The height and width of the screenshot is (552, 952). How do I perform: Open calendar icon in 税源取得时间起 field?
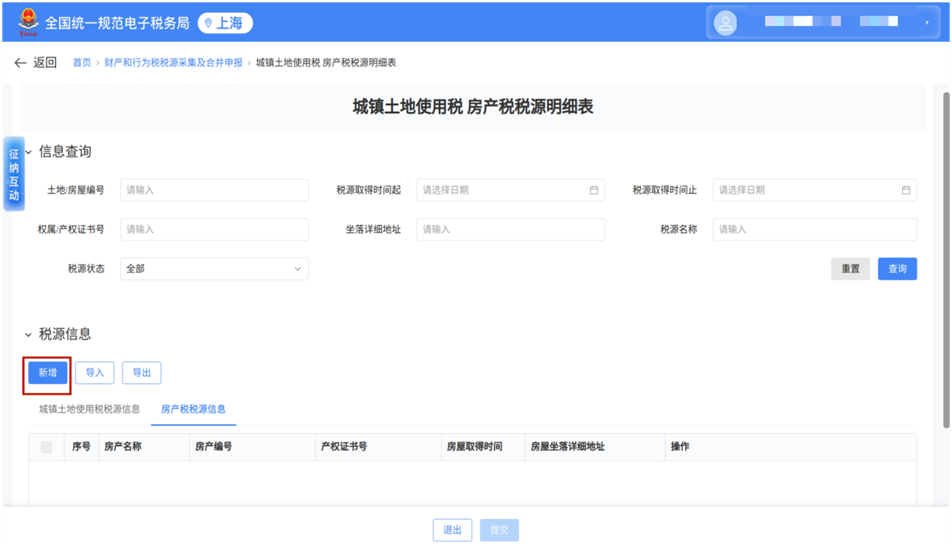pyautogui.click(x=593, y=190)
